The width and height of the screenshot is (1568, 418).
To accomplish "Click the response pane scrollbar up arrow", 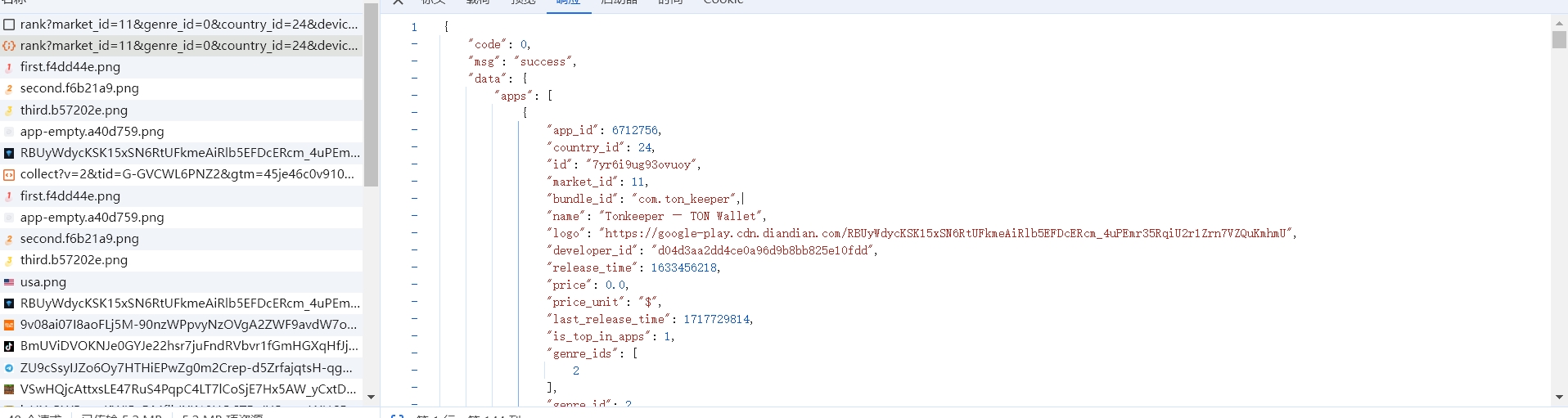I will tap(1559, 23).
